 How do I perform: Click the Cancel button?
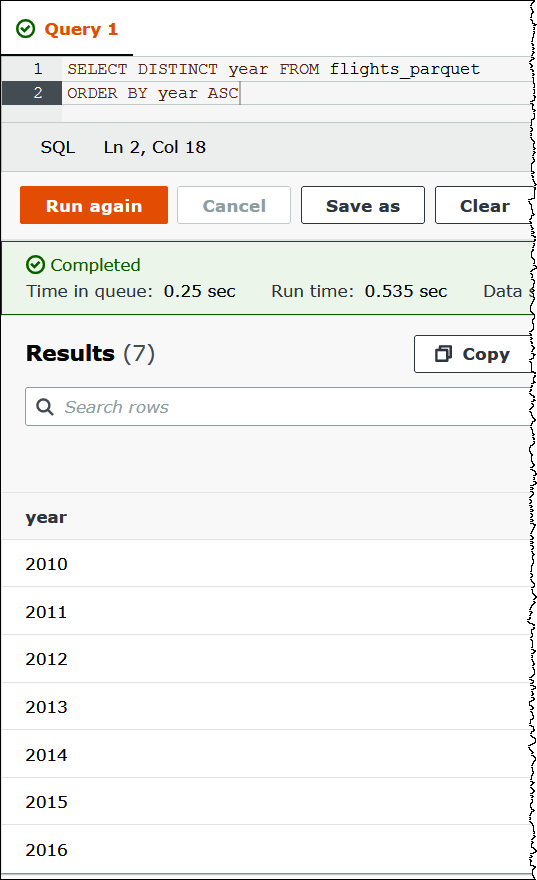pyautogui.click(x=234, y=205)
